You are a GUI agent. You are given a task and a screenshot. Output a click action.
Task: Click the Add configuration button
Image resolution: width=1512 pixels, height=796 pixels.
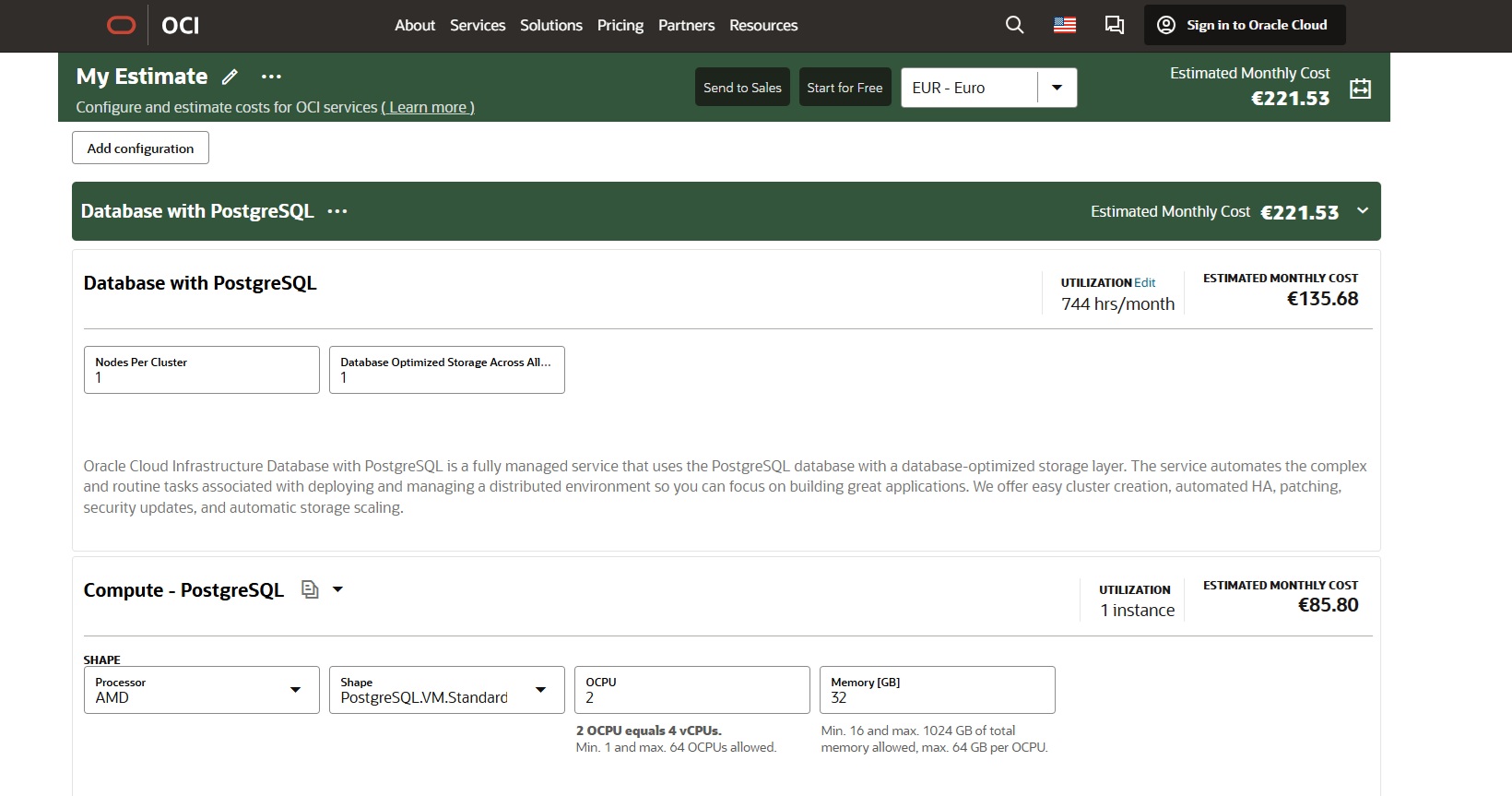click(x=140, y=148)
